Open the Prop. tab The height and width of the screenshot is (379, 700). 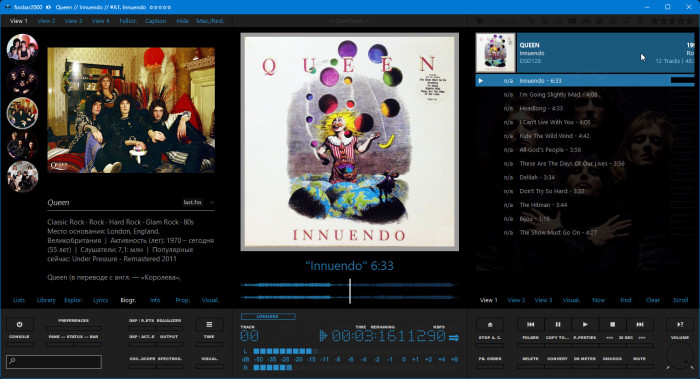tap(182, 300)
